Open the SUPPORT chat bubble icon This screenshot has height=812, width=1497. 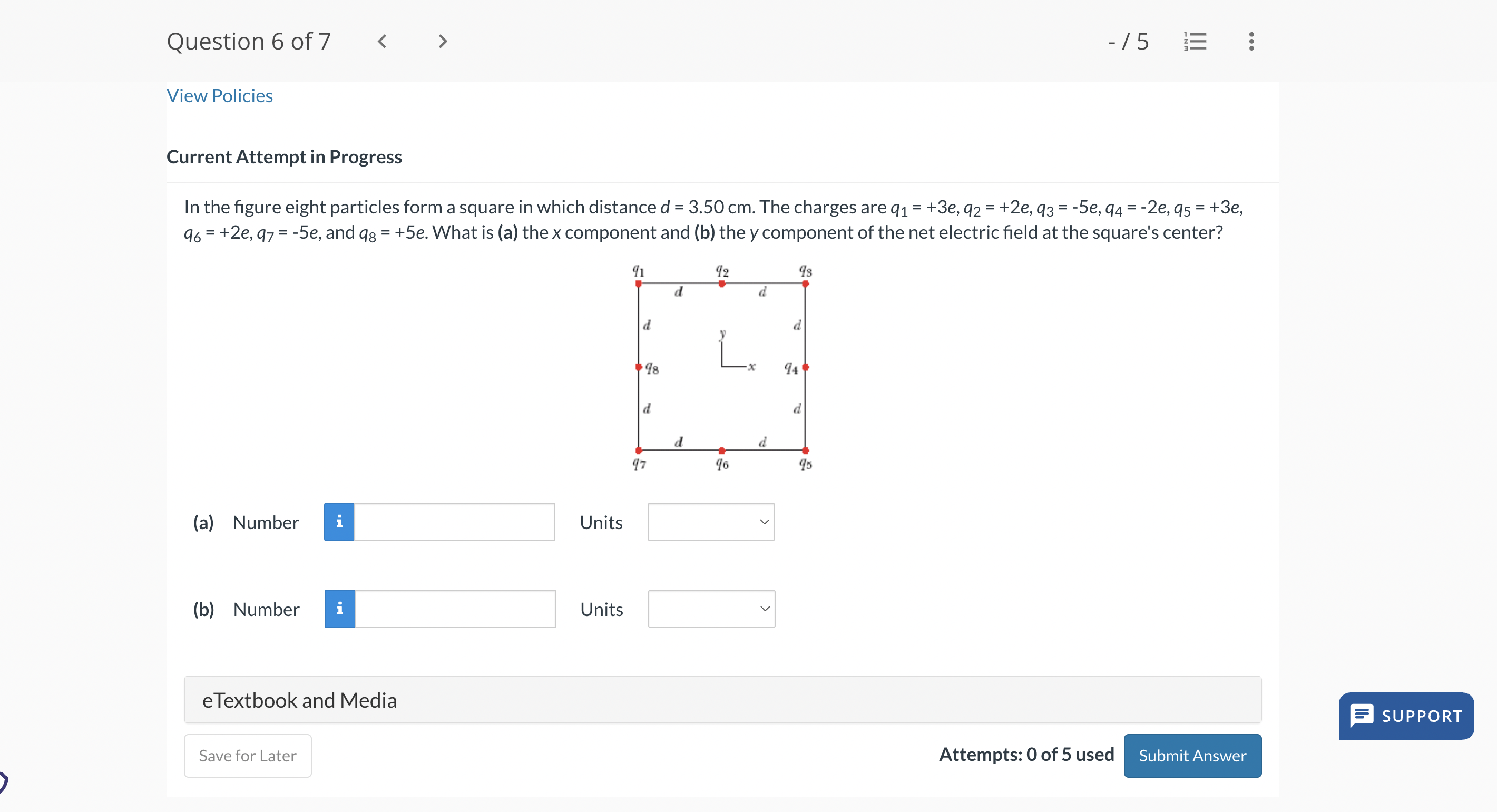1362,716
